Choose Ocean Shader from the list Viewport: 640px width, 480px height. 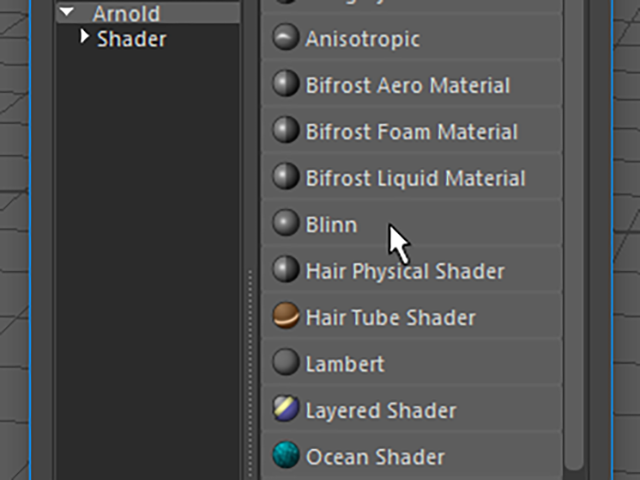(x=411, y=455)
